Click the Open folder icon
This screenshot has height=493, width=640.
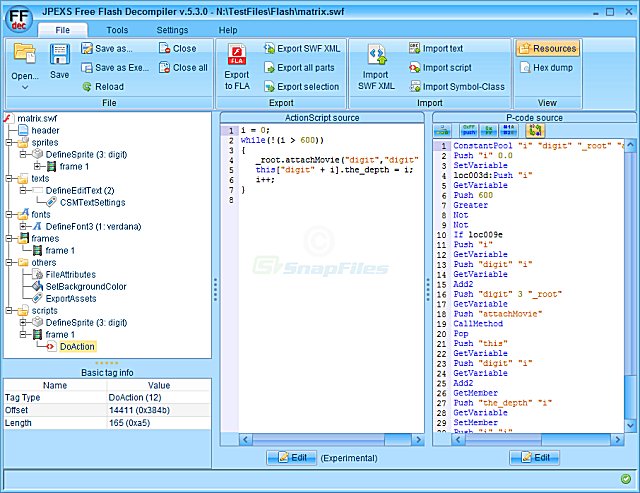[24, 54]
